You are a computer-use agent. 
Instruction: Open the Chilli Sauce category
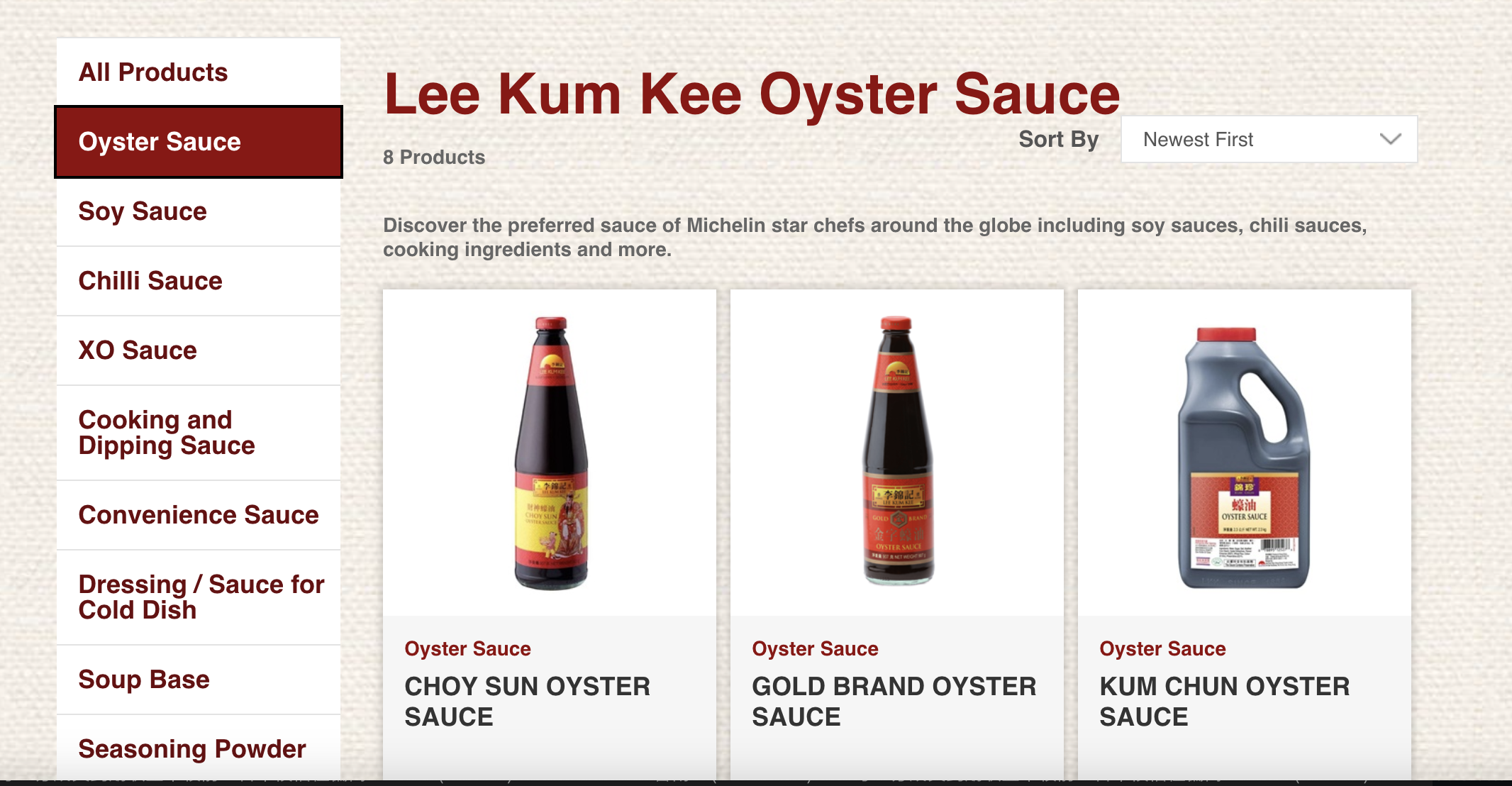click(199, 281)
